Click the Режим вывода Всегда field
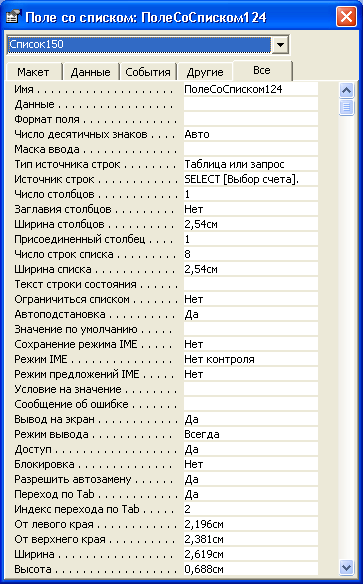The height and width of the screenshot is (584, 363). point(251,434)
